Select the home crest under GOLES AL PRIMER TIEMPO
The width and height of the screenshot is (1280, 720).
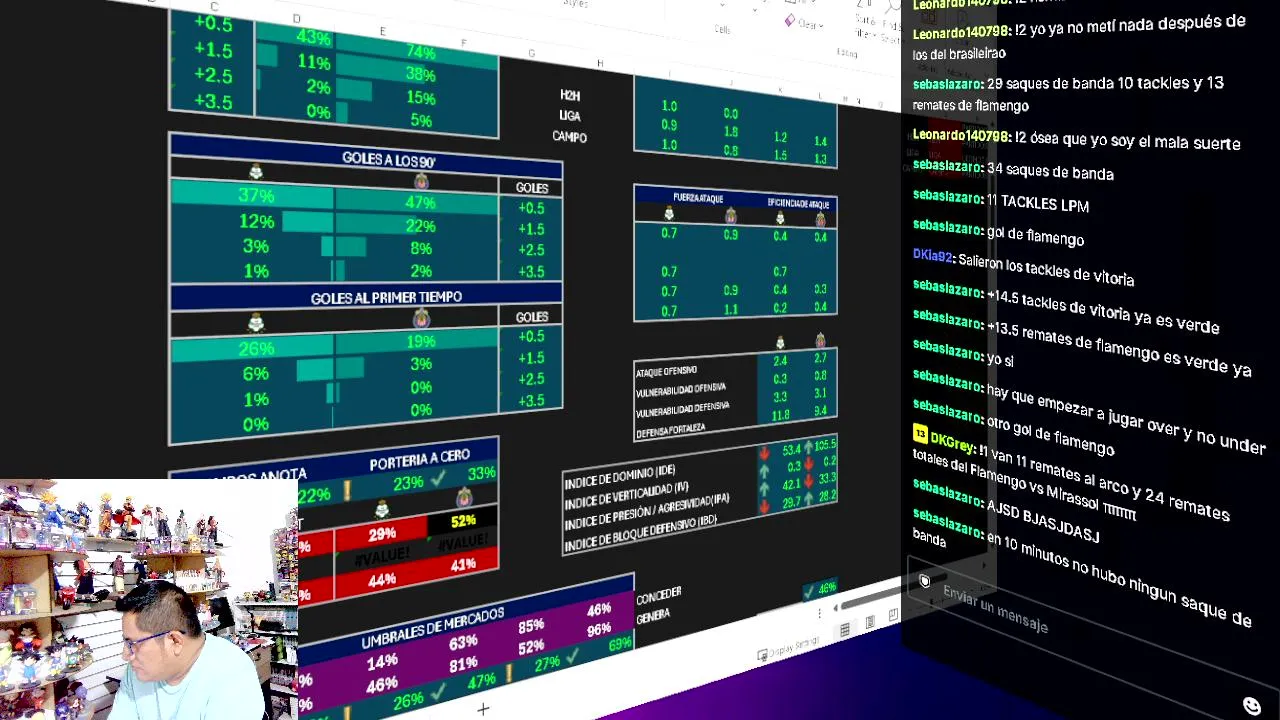256,323
